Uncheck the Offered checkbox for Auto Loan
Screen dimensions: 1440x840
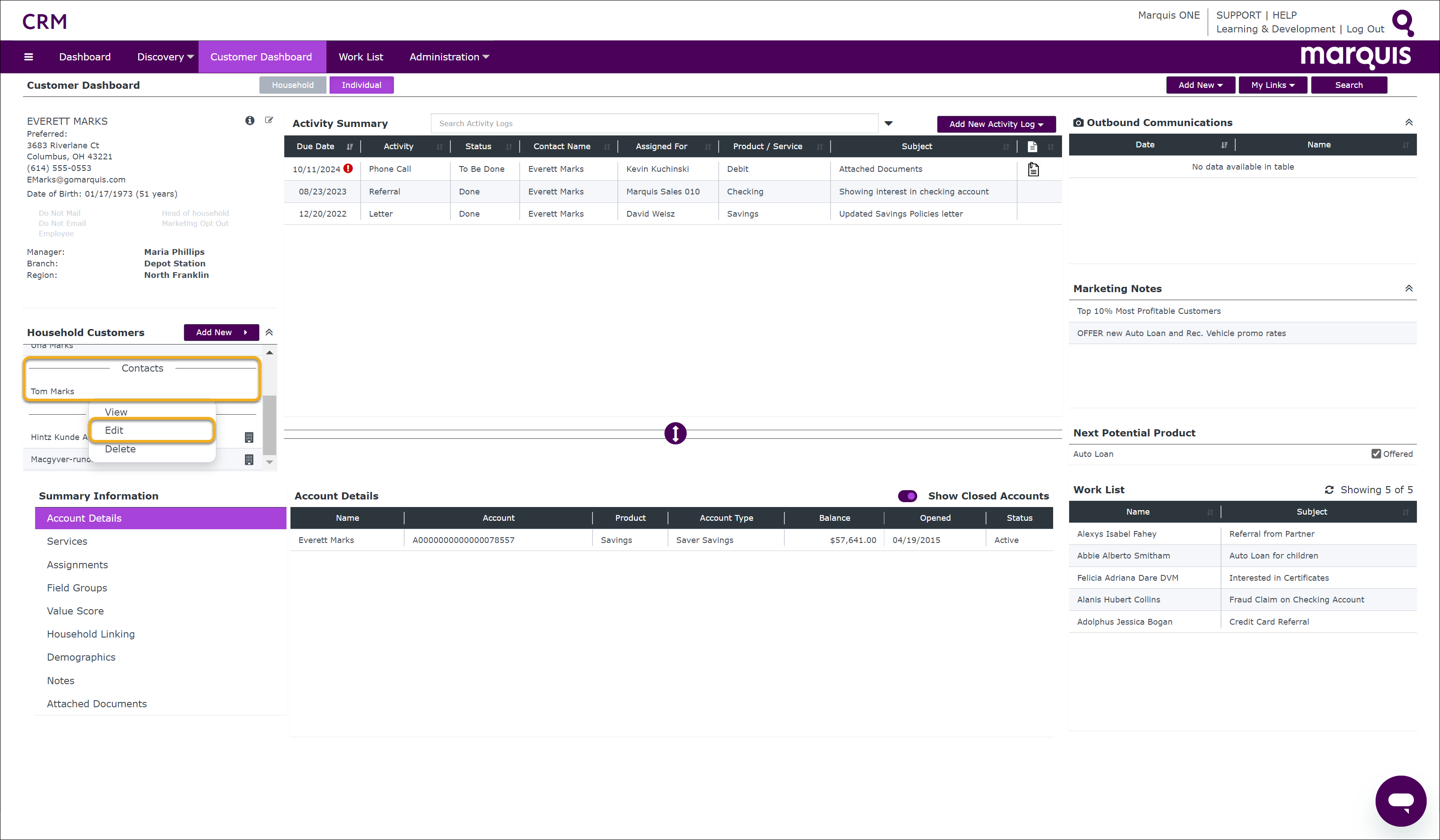click(1376, 453)
